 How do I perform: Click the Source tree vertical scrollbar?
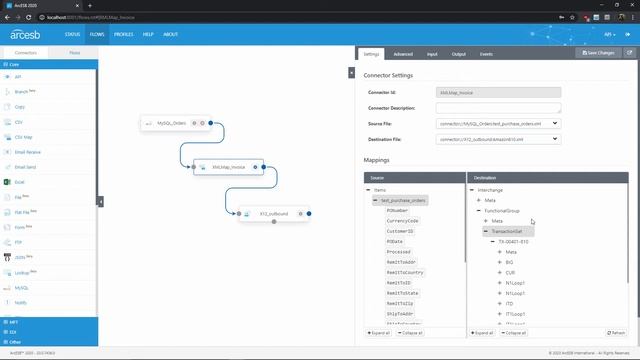[x=464, y=224]
